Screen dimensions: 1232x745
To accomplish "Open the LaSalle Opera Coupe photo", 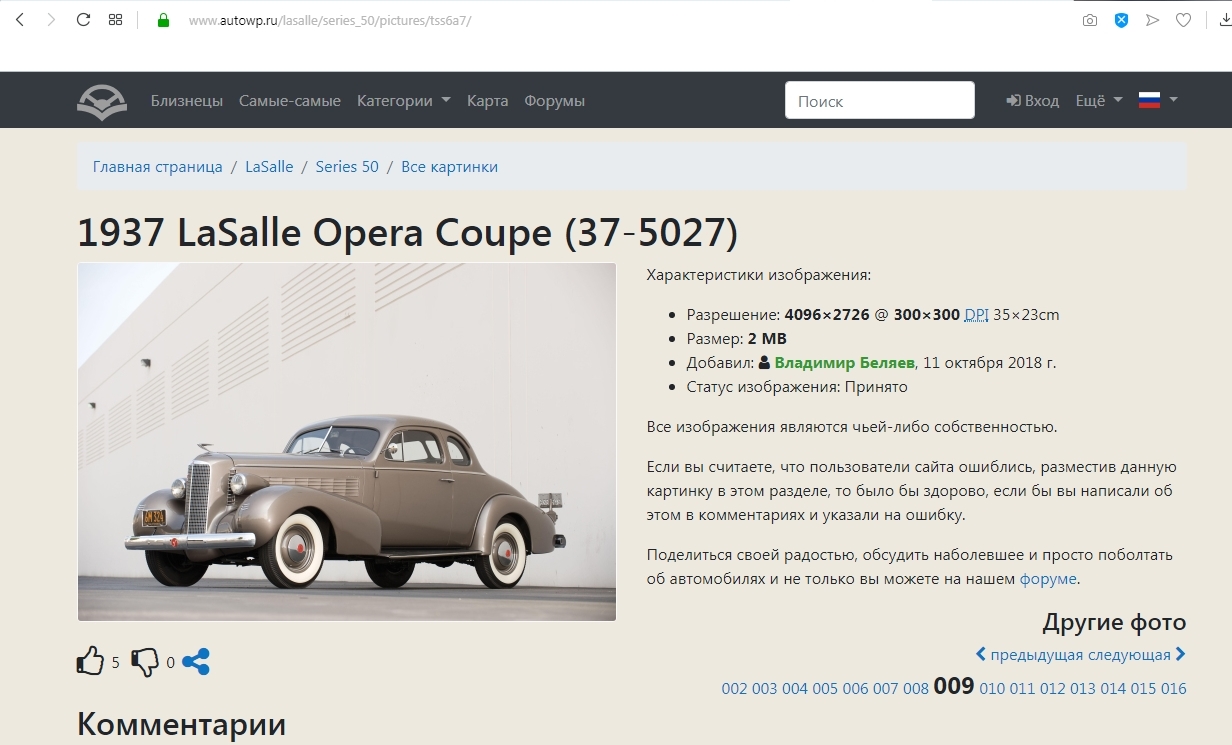I will tap(347, 442).
